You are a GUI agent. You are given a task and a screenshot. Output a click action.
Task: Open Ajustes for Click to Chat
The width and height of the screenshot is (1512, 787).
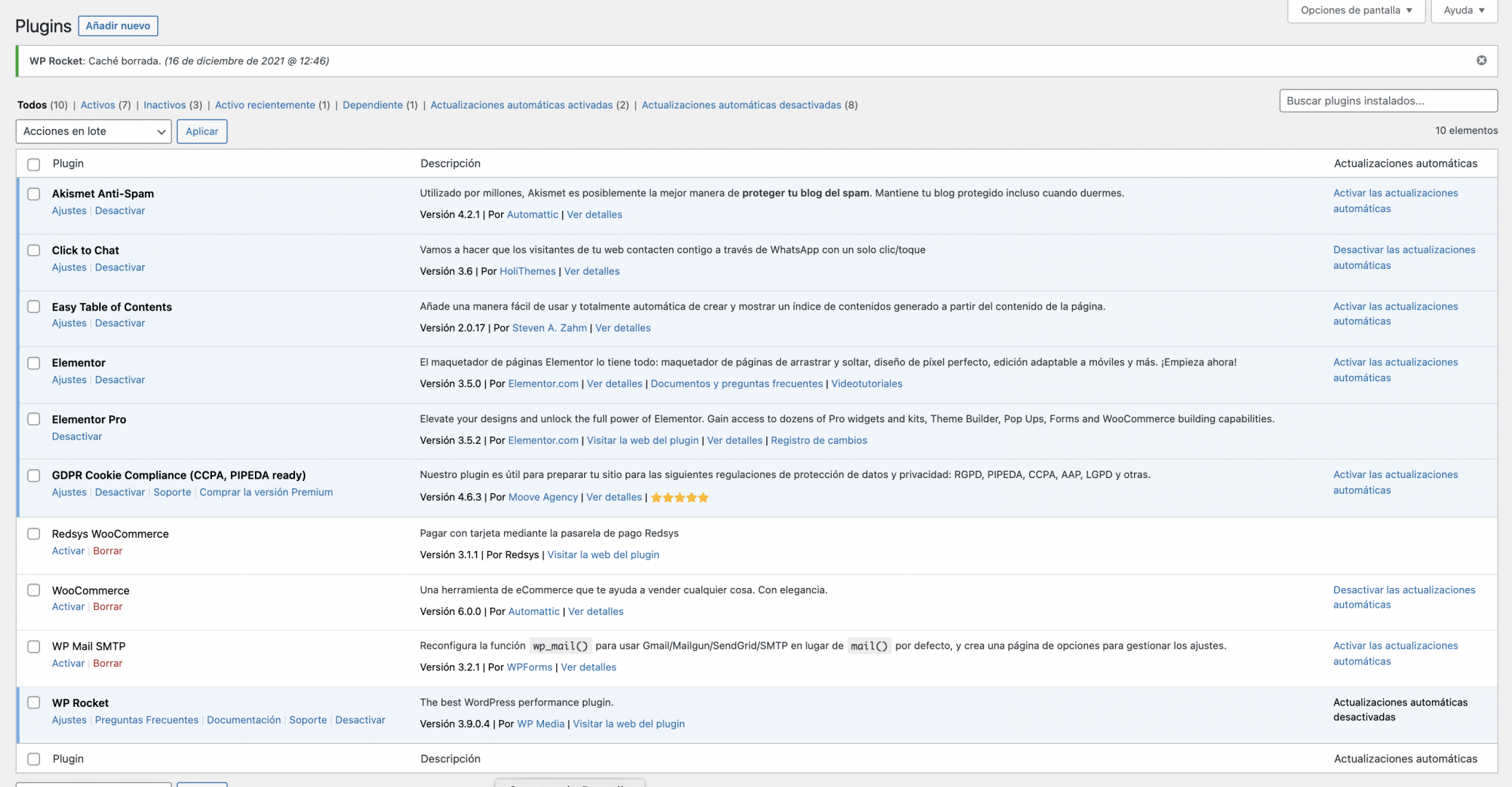click(69, 267)
